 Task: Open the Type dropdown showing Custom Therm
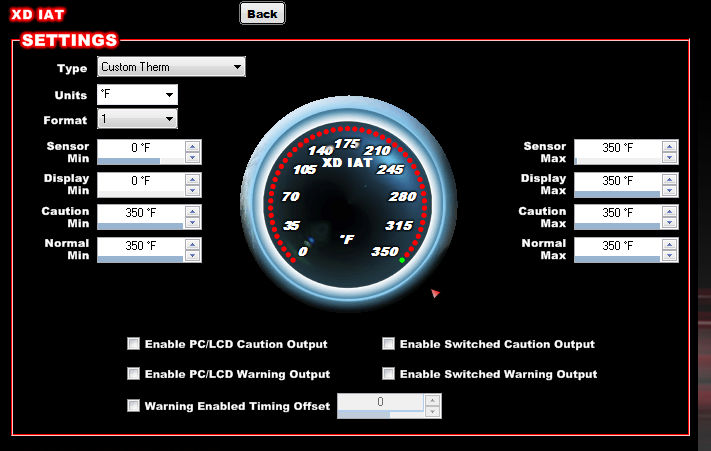pyautogui.click(x=171, y=67)
